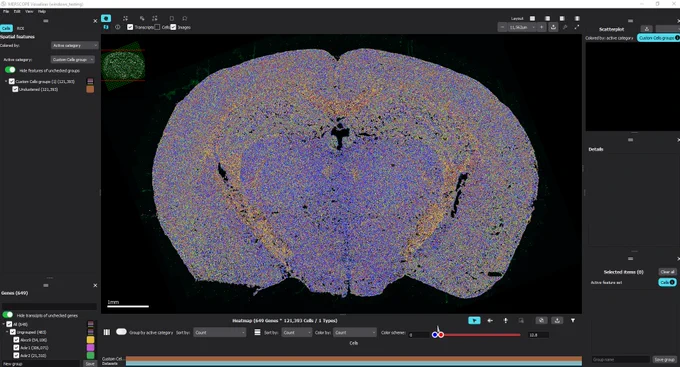Close the Genes panel
The image size is (680, 367).
[95, 285]
